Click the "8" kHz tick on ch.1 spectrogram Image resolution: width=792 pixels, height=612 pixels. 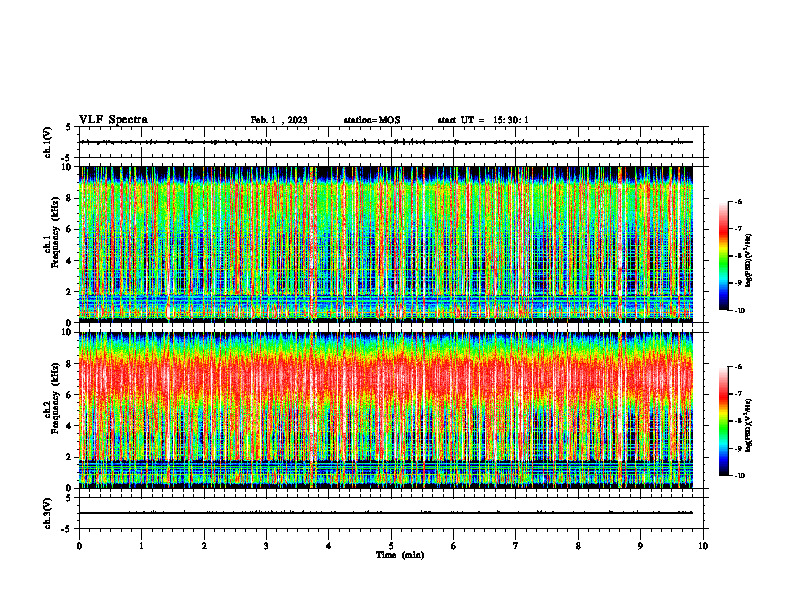point(70,198)
